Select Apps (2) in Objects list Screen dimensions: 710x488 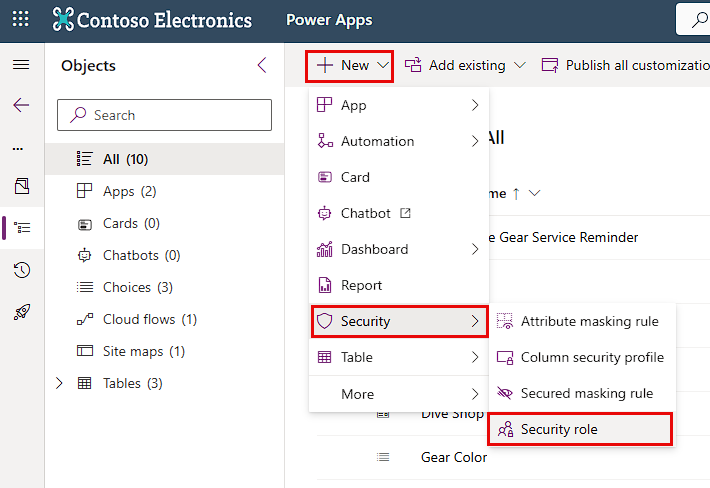130,191
